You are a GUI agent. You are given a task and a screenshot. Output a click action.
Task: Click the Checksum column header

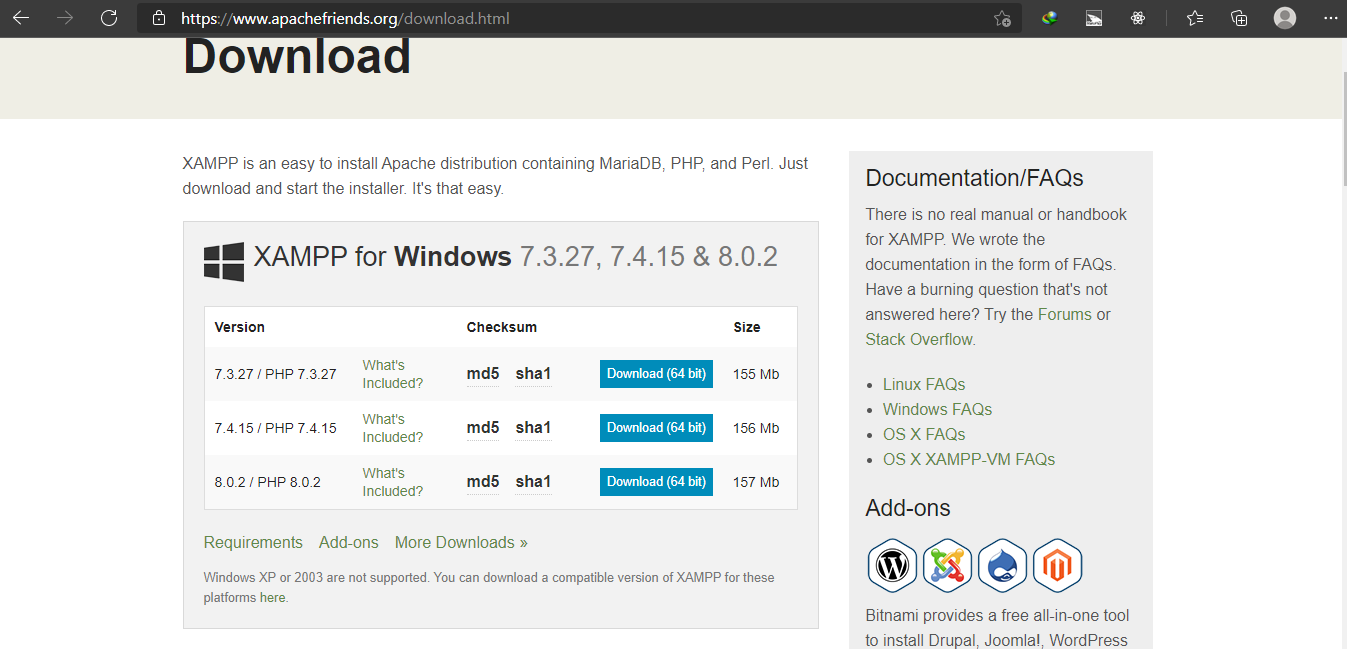click(502, 327)
